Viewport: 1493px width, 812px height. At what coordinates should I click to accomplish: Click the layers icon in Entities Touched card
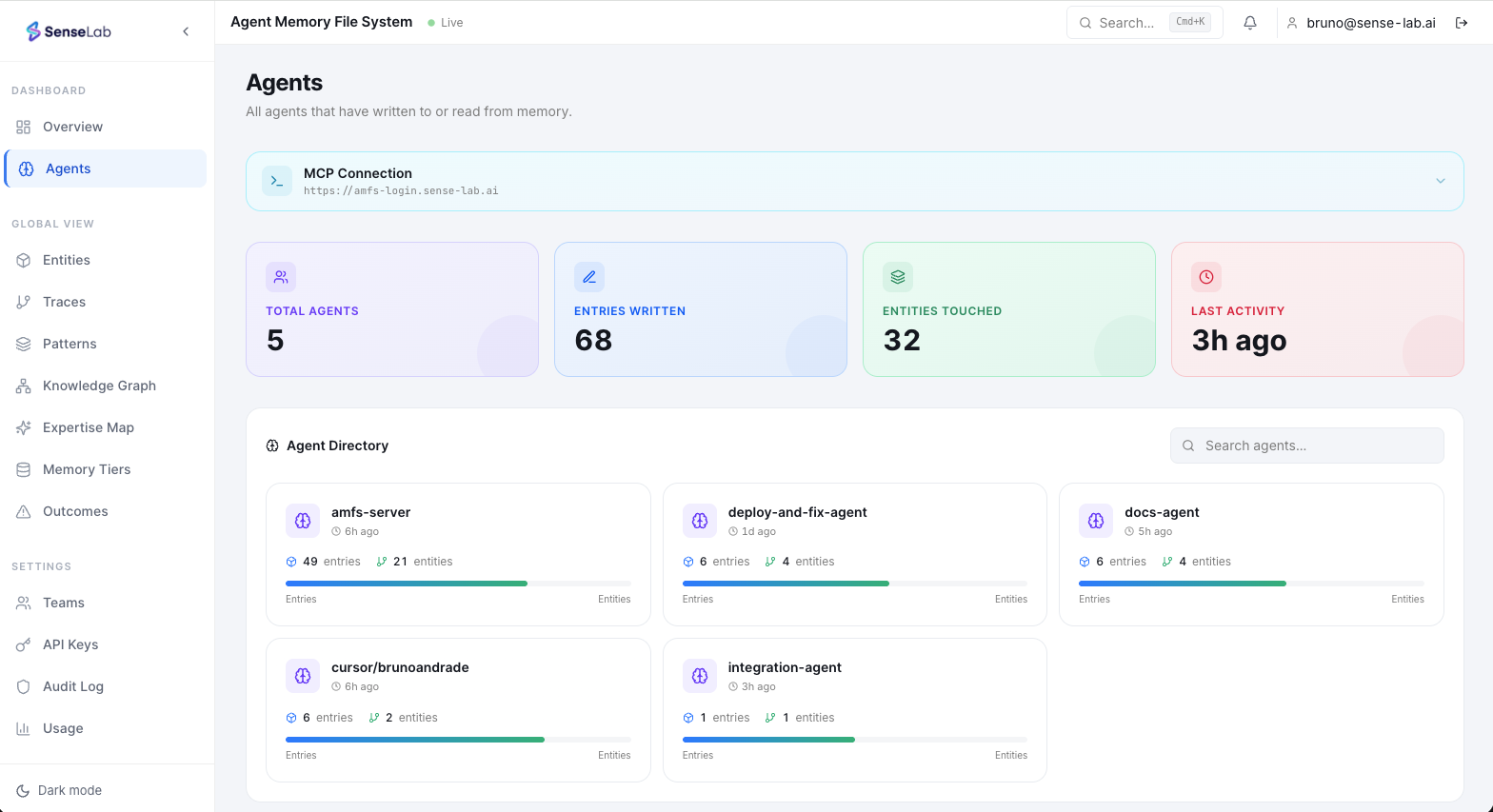(898, 277)
